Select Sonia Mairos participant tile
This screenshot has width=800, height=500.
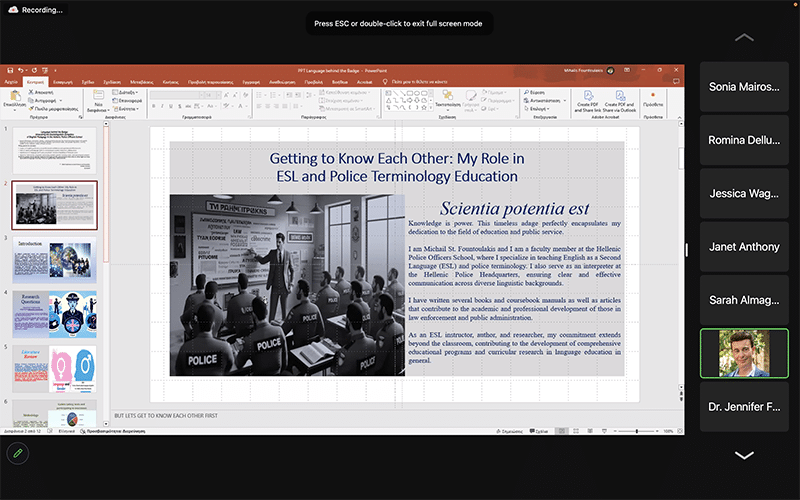tap(744, 87)
